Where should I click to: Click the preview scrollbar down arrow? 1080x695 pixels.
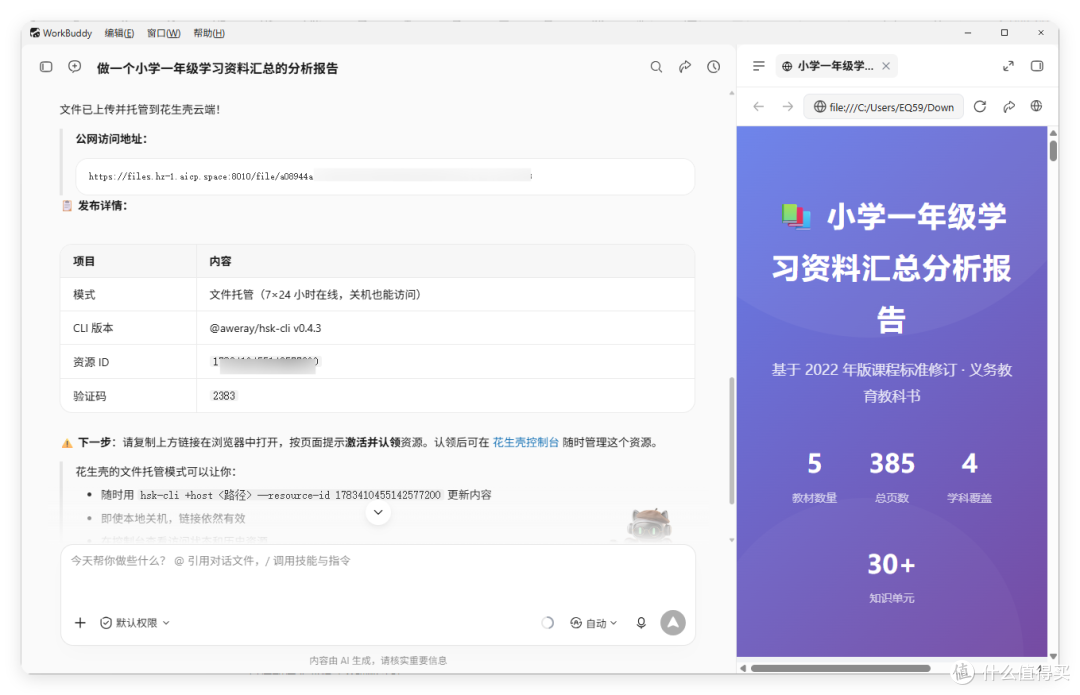pyautogui.click(x=1053, y=656)
